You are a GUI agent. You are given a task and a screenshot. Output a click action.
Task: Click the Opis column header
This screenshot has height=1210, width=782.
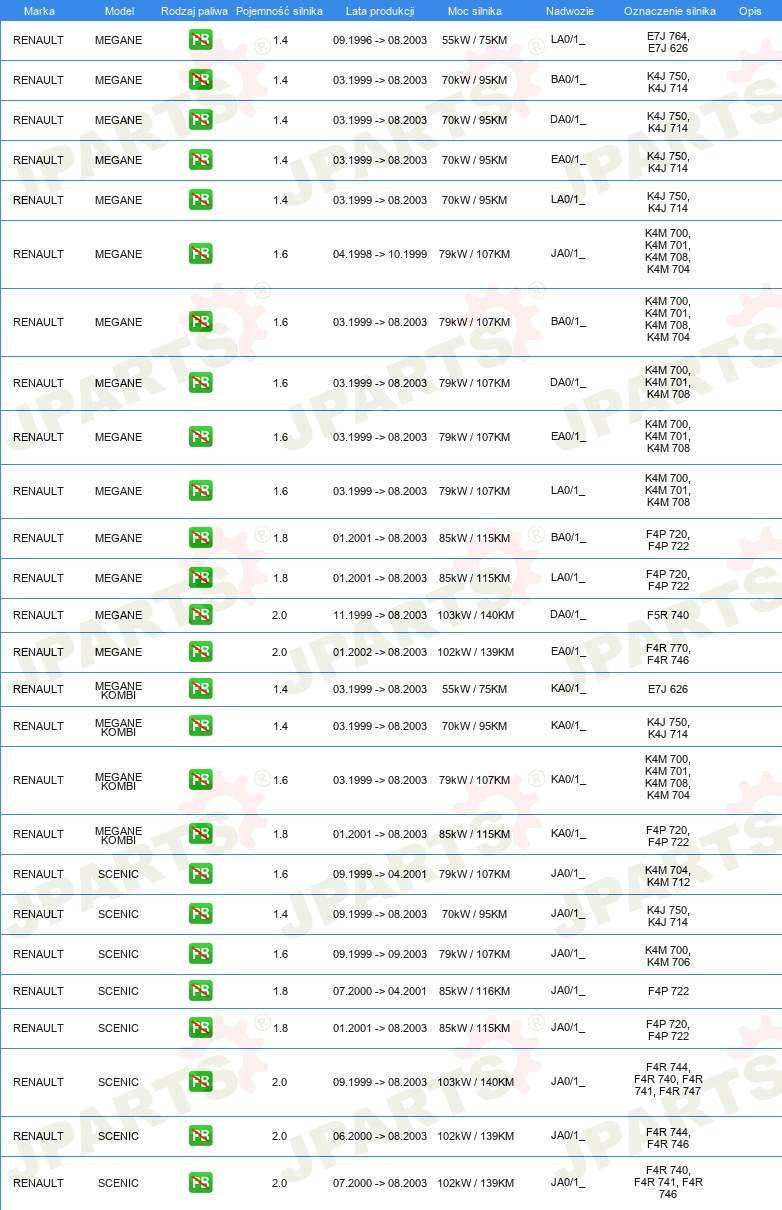(x=750, y=11)
